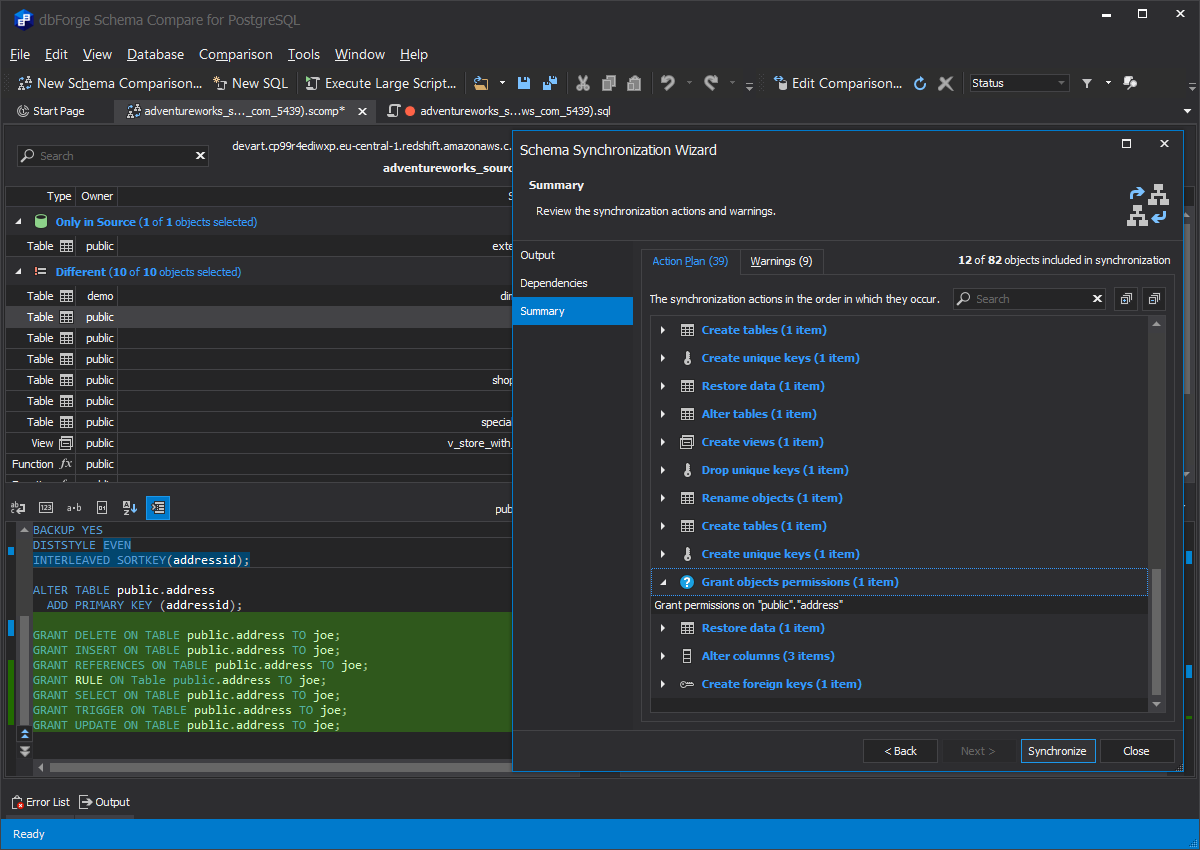Click the Redo arrow icon in the toolbar
1200x850 pixels.
(711, 83)
